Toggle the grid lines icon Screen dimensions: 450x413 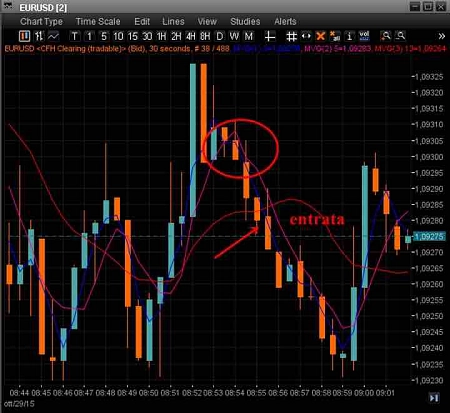(x=291, y=36)
